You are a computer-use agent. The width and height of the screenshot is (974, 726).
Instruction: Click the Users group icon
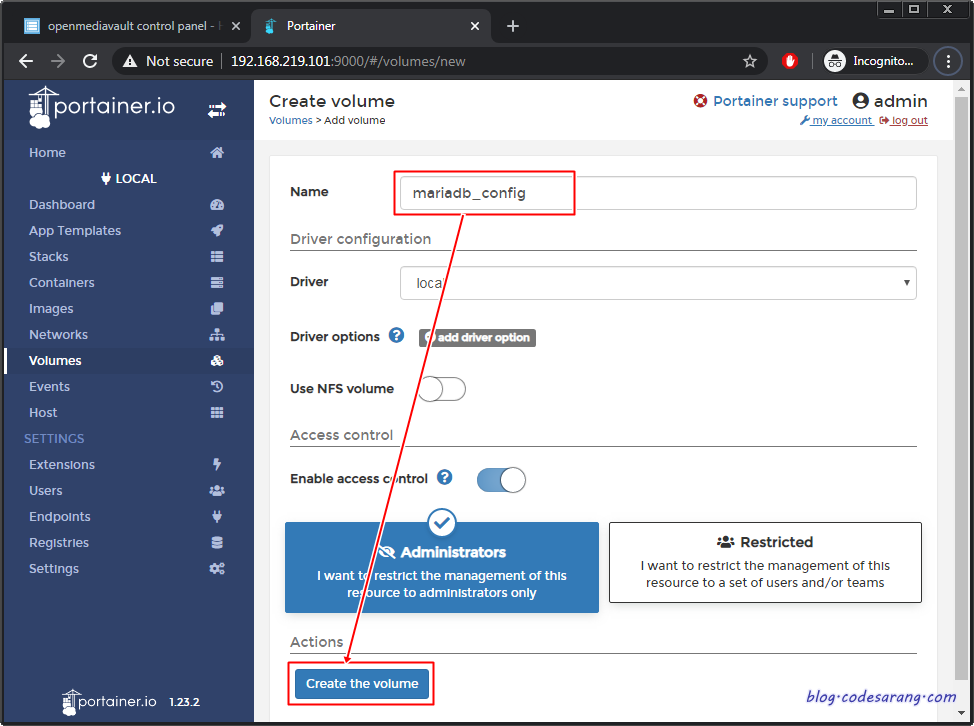point(217,491)
